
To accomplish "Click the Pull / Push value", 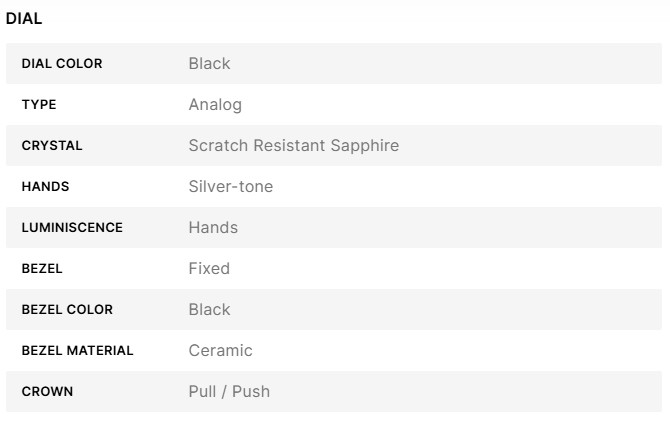I will coord(229,392).
